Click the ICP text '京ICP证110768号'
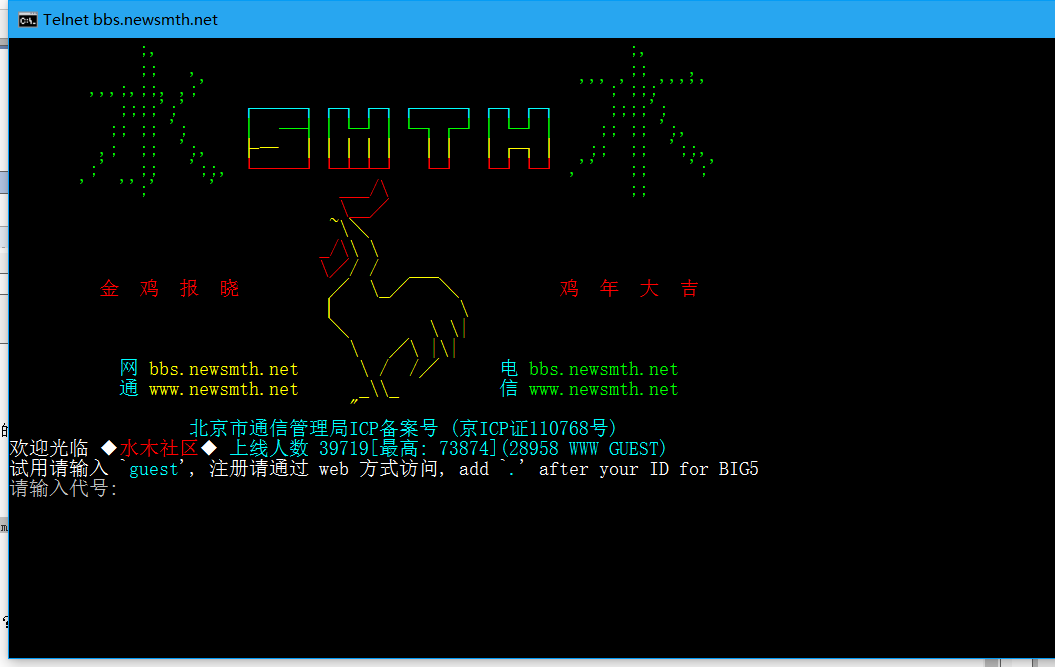Screen dimensions: 1055x667 pos(535,429)
